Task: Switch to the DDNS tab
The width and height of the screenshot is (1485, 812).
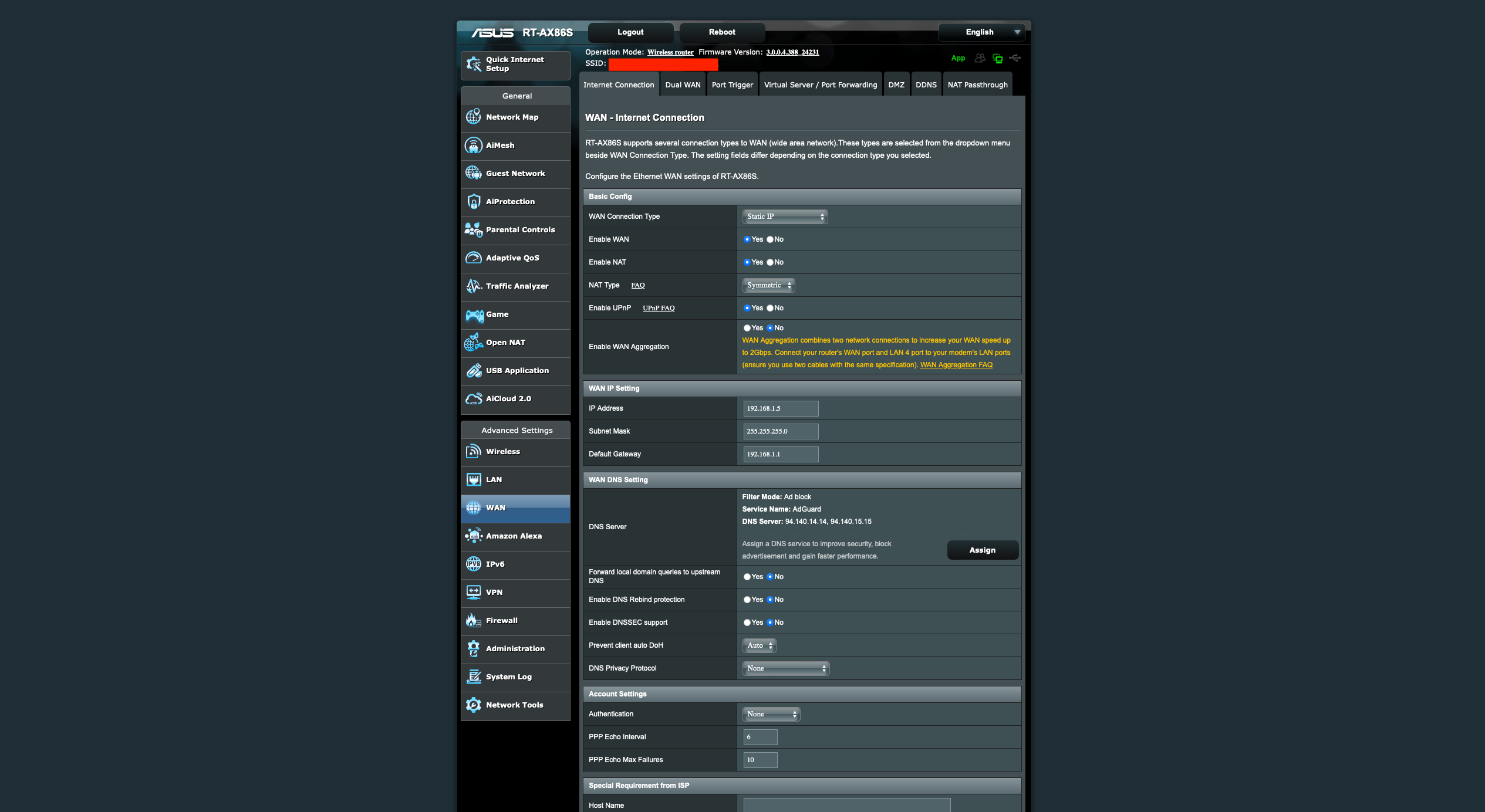Action: coord(926,84)
